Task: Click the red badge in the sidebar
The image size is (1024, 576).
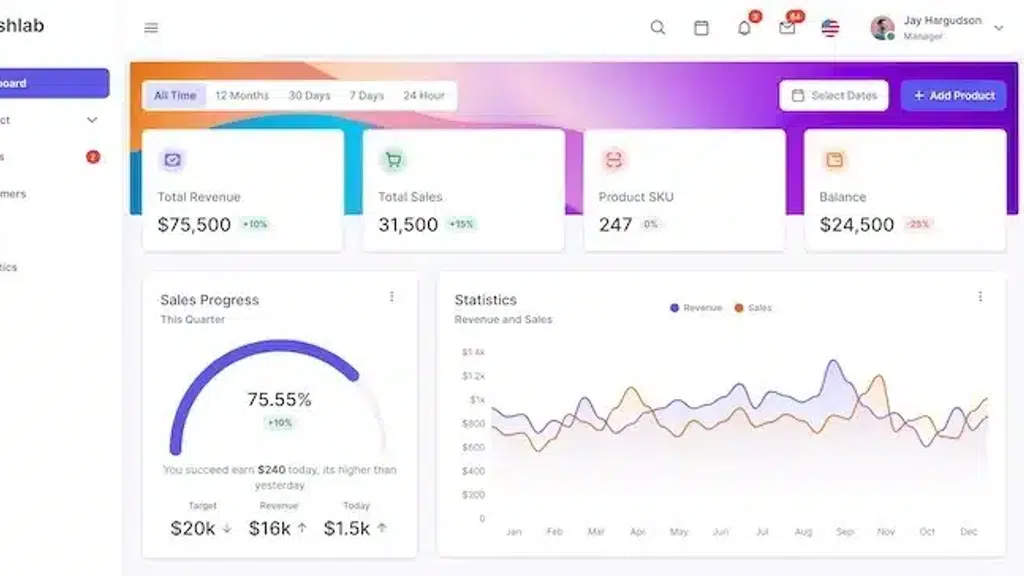Action: [93, 157]
